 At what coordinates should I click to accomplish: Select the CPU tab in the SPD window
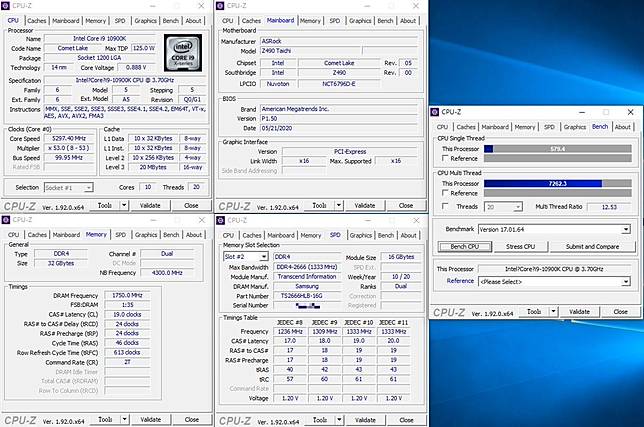pyautogui.click(x=228, y=235)
